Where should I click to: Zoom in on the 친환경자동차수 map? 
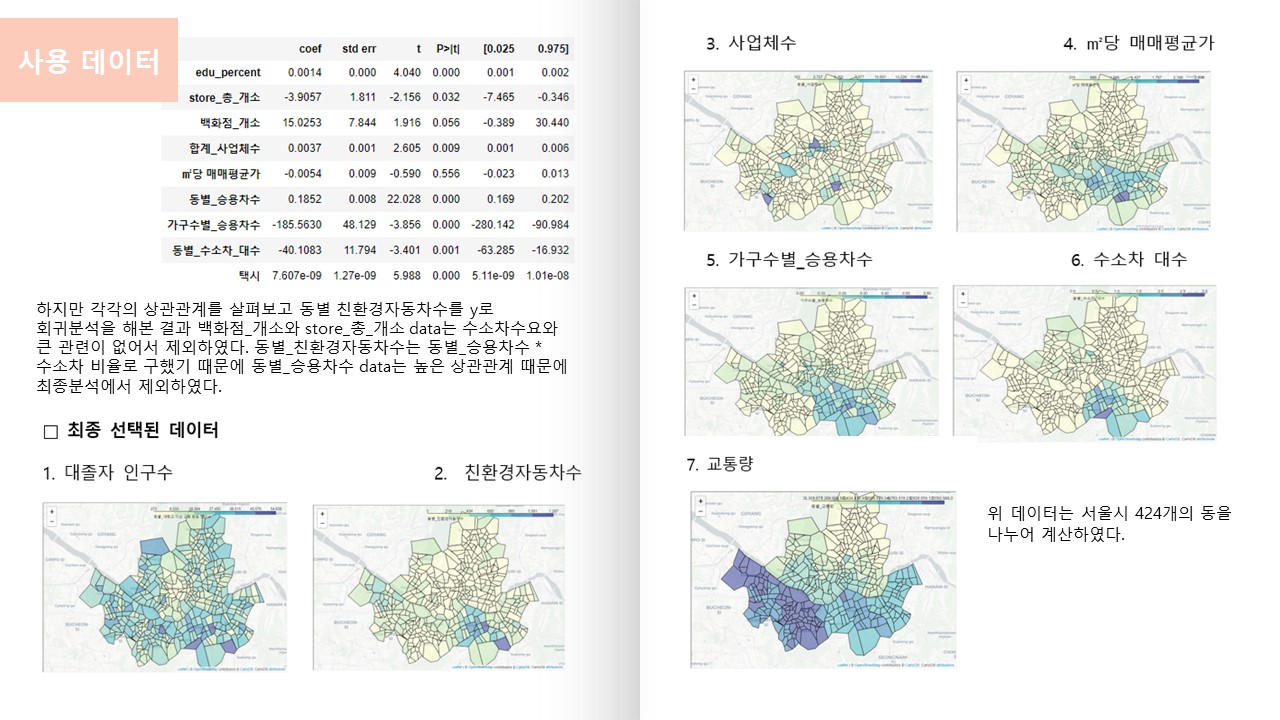click(321, 511)
